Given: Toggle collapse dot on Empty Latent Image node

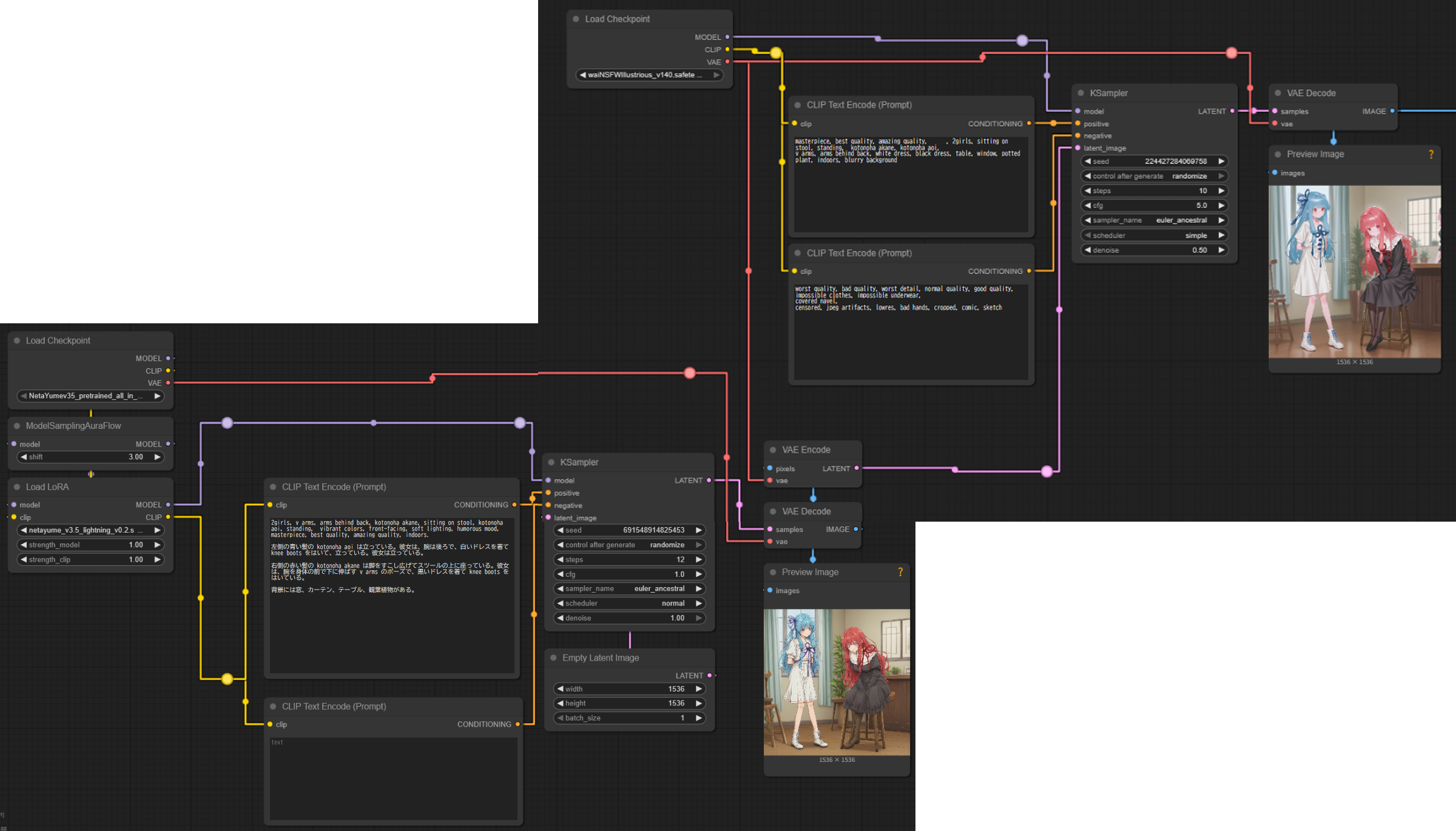Looking at the screenshot, I should 553,658.
